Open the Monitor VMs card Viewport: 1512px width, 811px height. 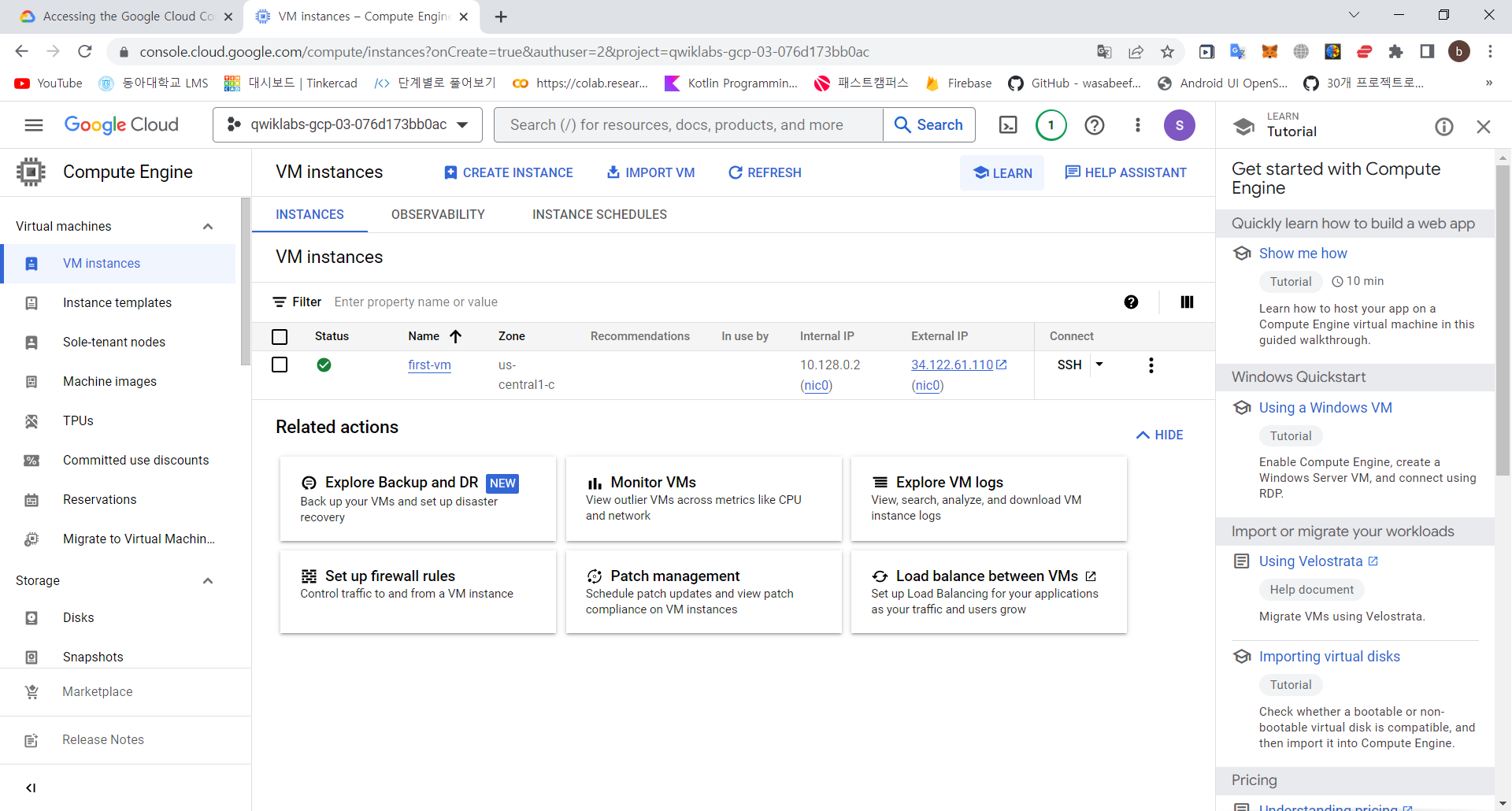tap(703, 498)
